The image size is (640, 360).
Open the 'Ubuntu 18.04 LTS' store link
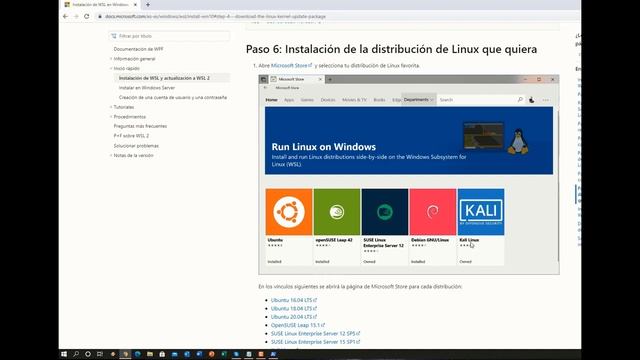click(293, 309)
